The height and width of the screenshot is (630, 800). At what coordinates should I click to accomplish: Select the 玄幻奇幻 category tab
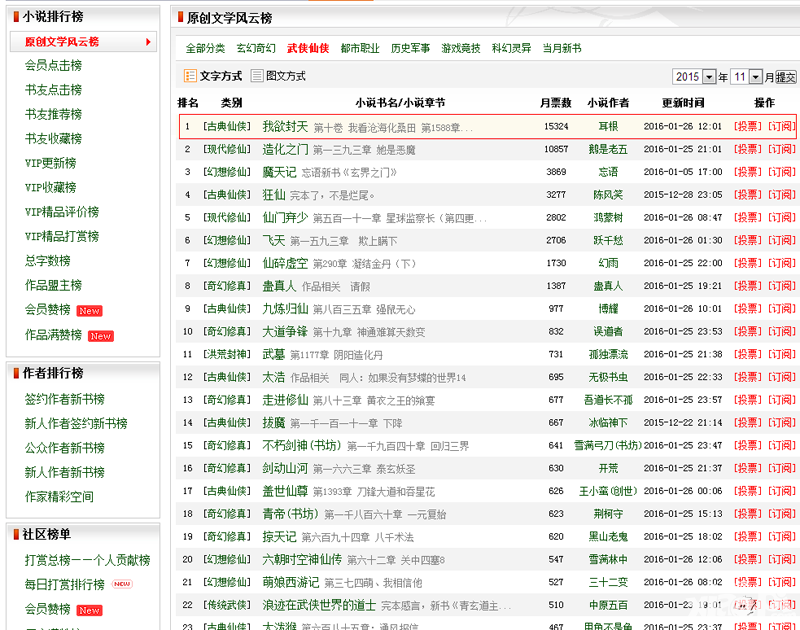(256, 48)
